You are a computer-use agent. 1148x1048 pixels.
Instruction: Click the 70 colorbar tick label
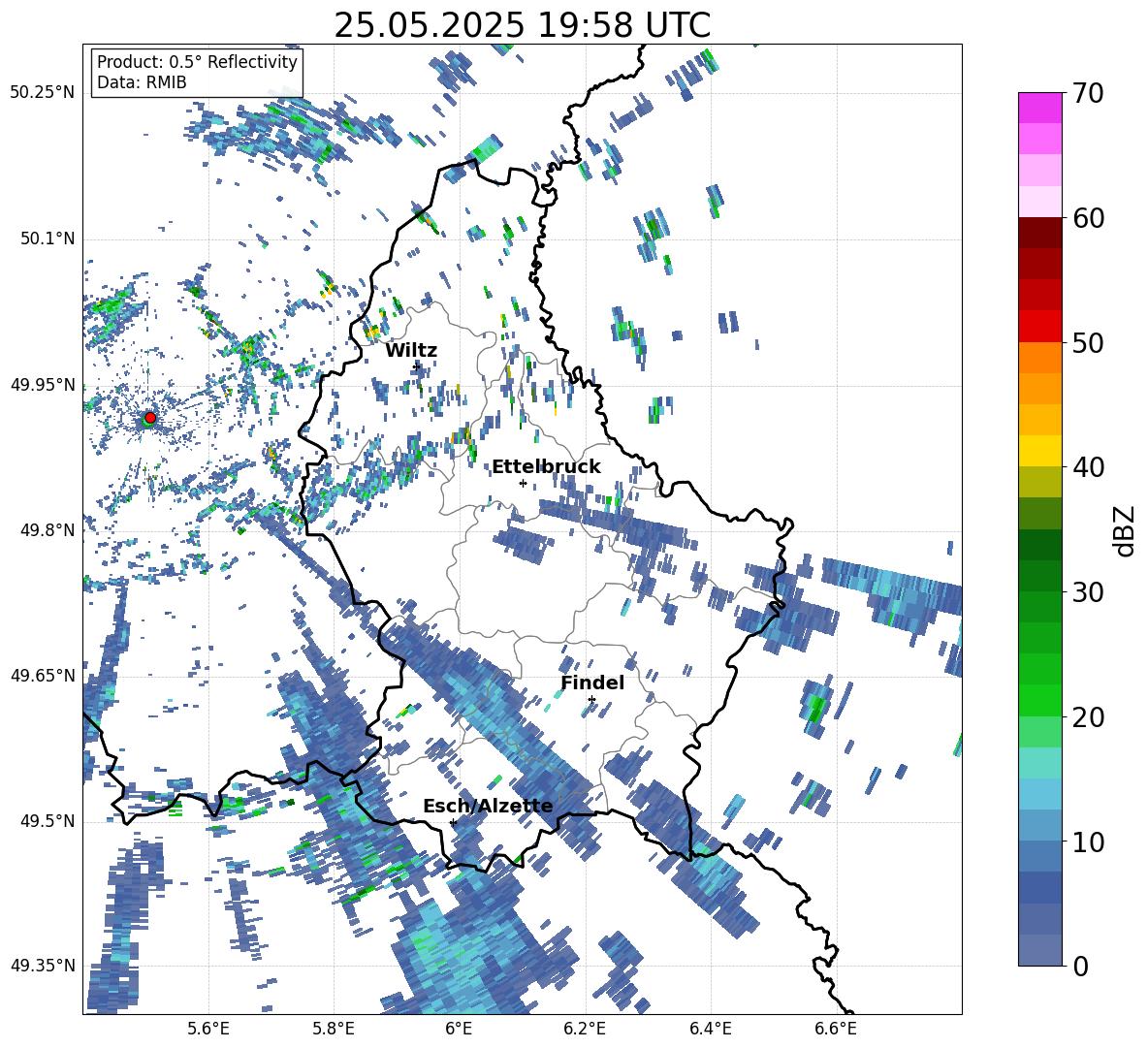[1089, 93]
